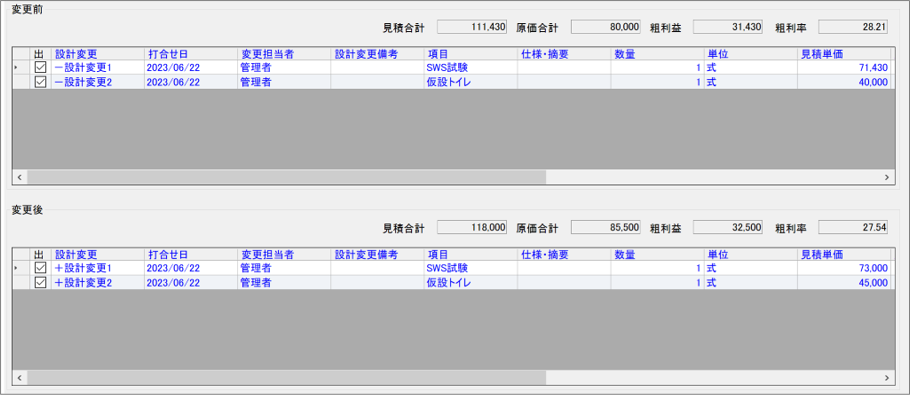
Task: Click 粗利益 field showing 31,430
Action: (728, 27)
